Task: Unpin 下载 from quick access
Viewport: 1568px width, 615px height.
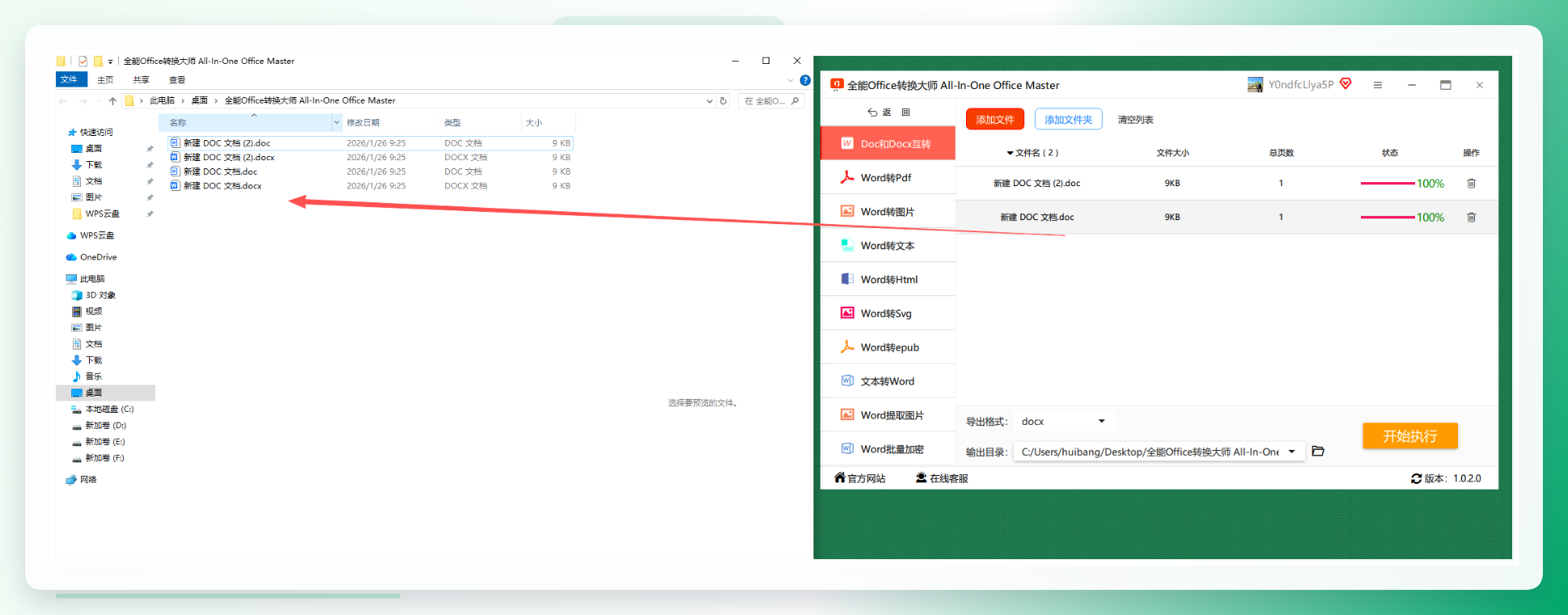Action: 150,165
